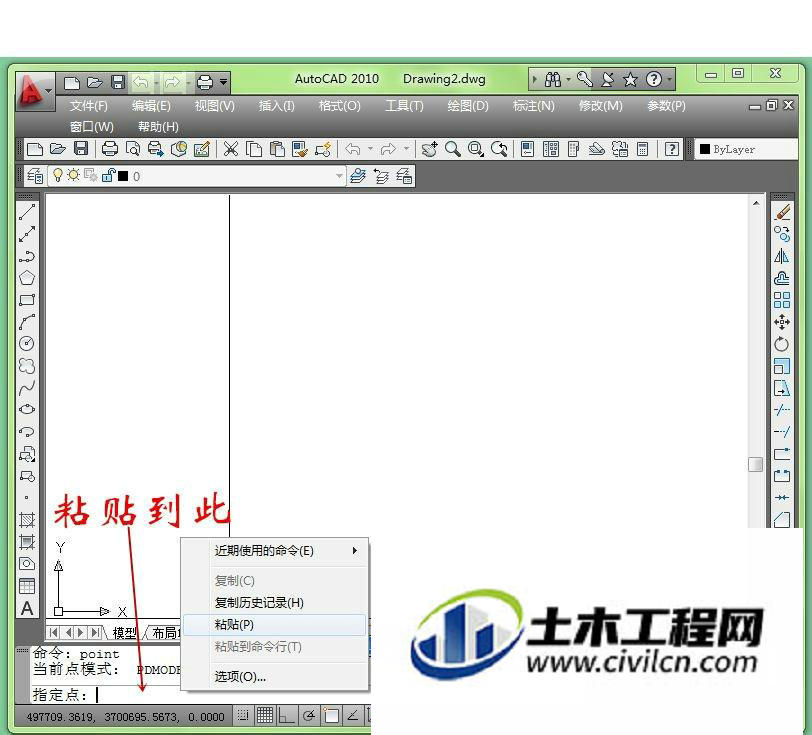This screenshot has height=735, width=812.
Task: Open the 文件(F) menu
Action: [x=89, y=106]
